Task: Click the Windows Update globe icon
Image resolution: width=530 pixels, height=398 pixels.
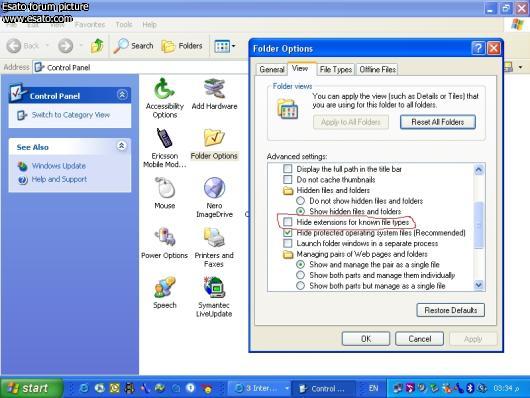Action: (23, 166)
